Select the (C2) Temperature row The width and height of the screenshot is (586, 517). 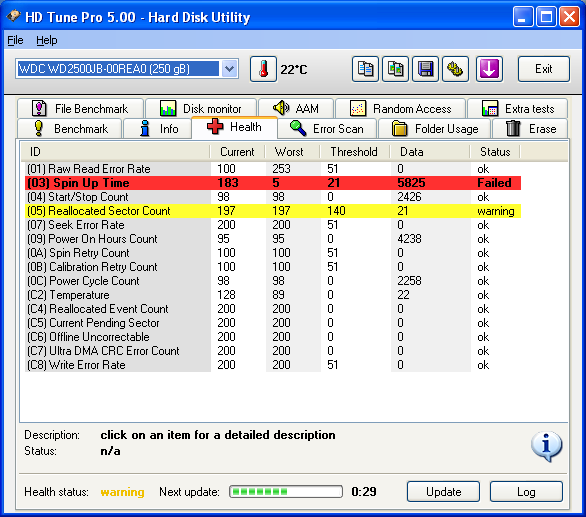(x=273, y=295)
